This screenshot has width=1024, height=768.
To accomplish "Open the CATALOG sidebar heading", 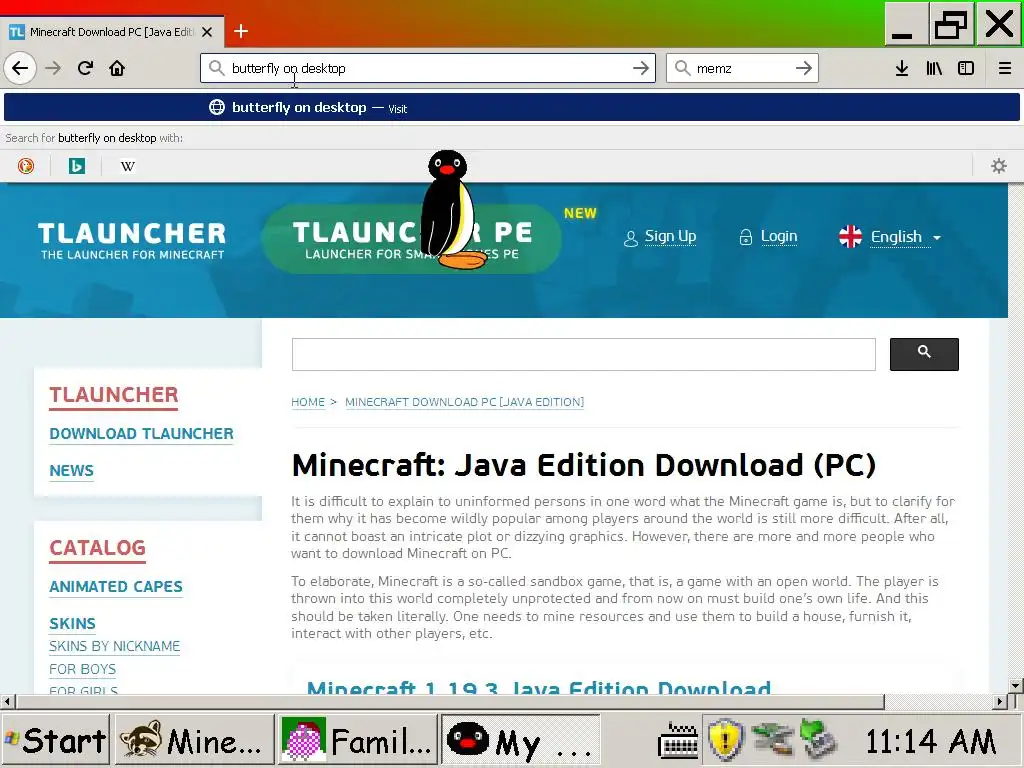I will click(97, 548).
